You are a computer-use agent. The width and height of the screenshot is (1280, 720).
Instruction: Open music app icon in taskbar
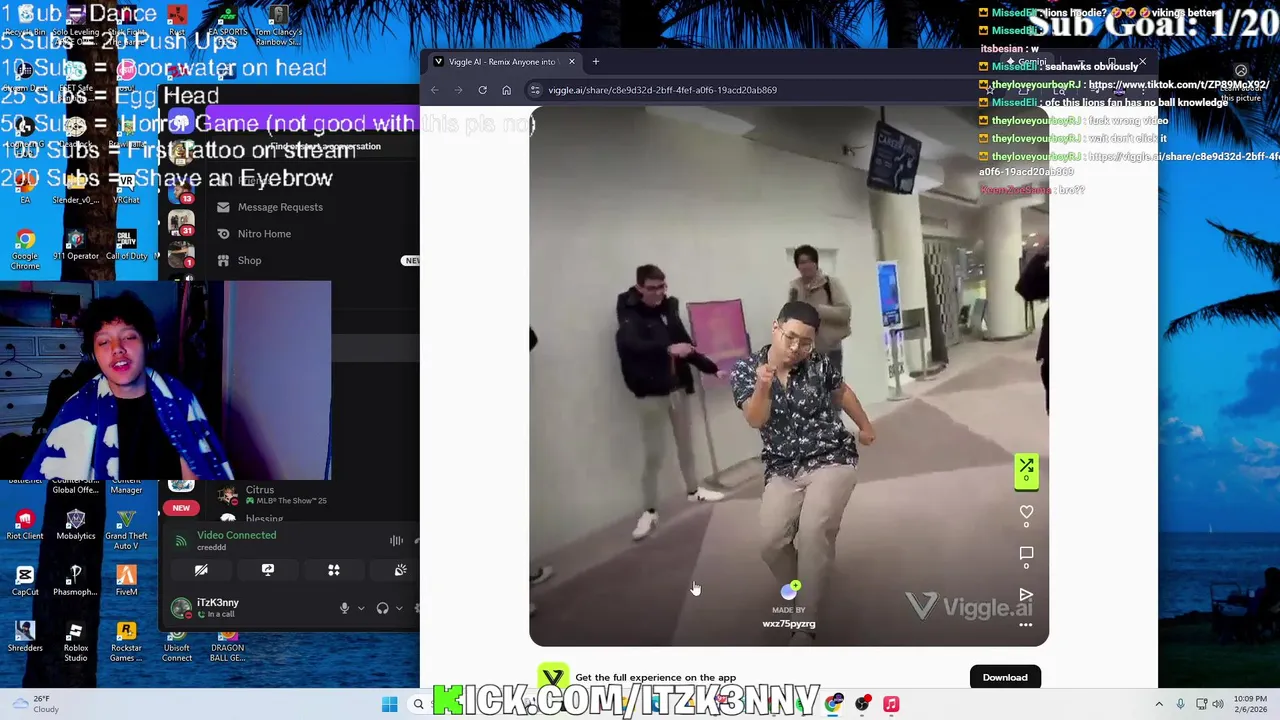891,705
